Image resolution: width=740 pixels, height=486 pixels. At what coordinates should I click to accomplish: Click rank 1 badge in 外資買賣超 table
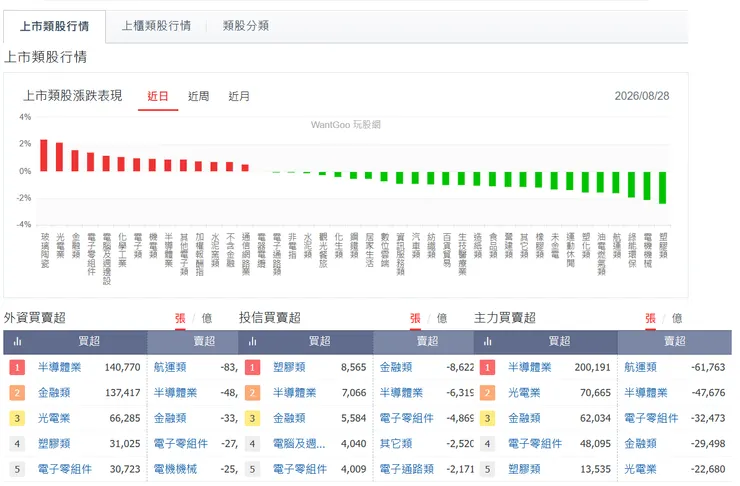pos(17,367)
